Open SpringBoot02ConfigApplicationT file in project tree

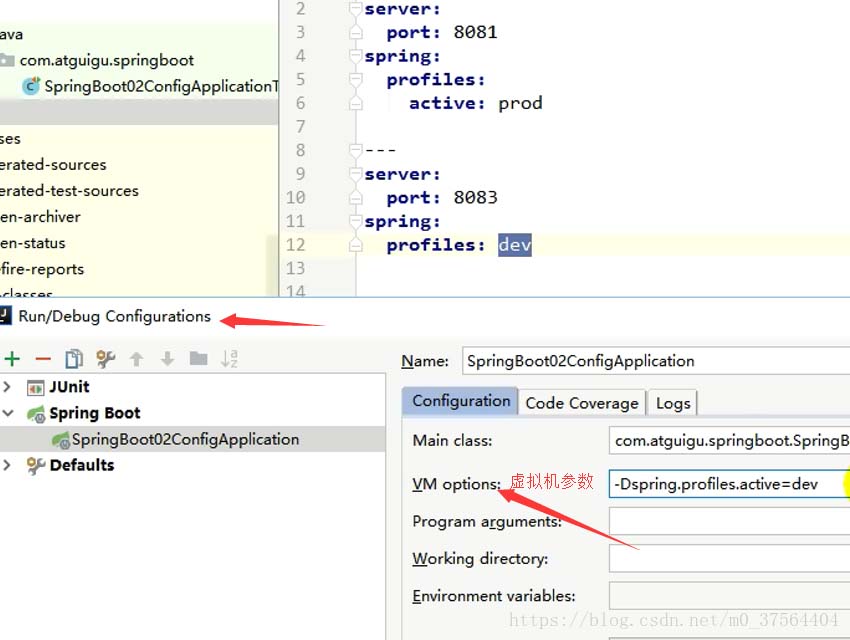click(x=161, y=86)
